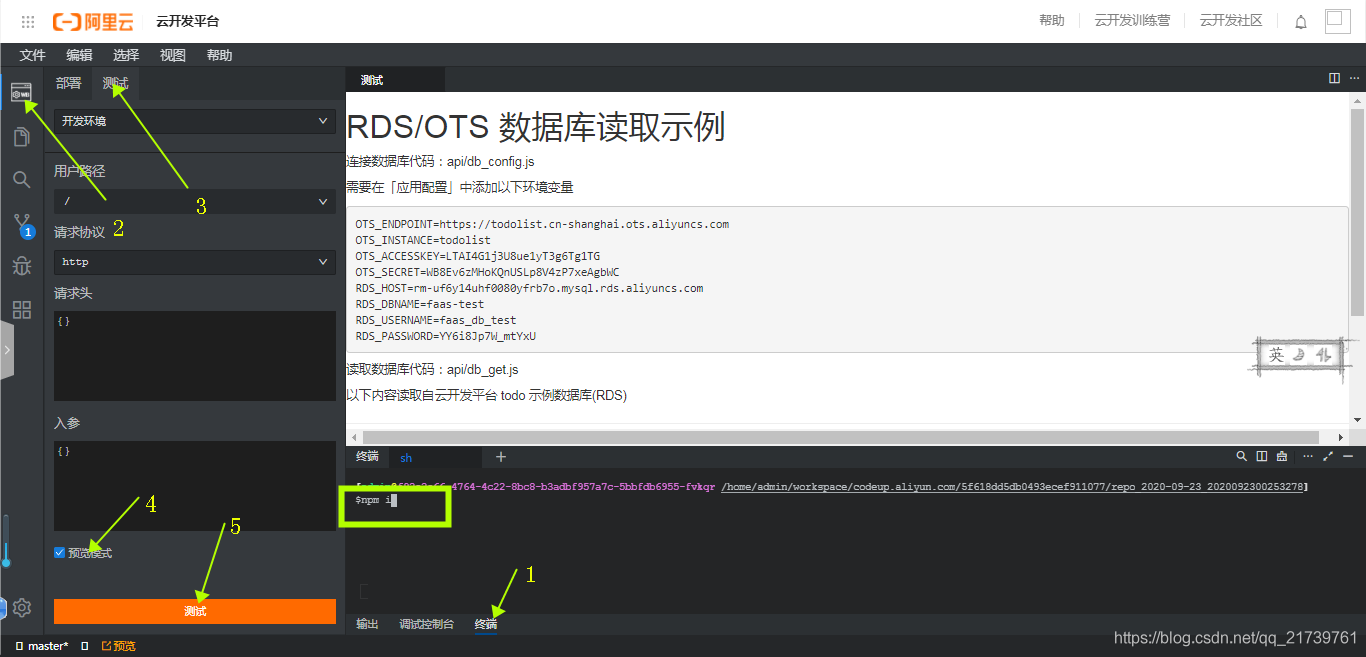Toggle the 预览模式 checkbox
The width and height of the screenshot is (1366, 657).
click(x=59, y=552)
